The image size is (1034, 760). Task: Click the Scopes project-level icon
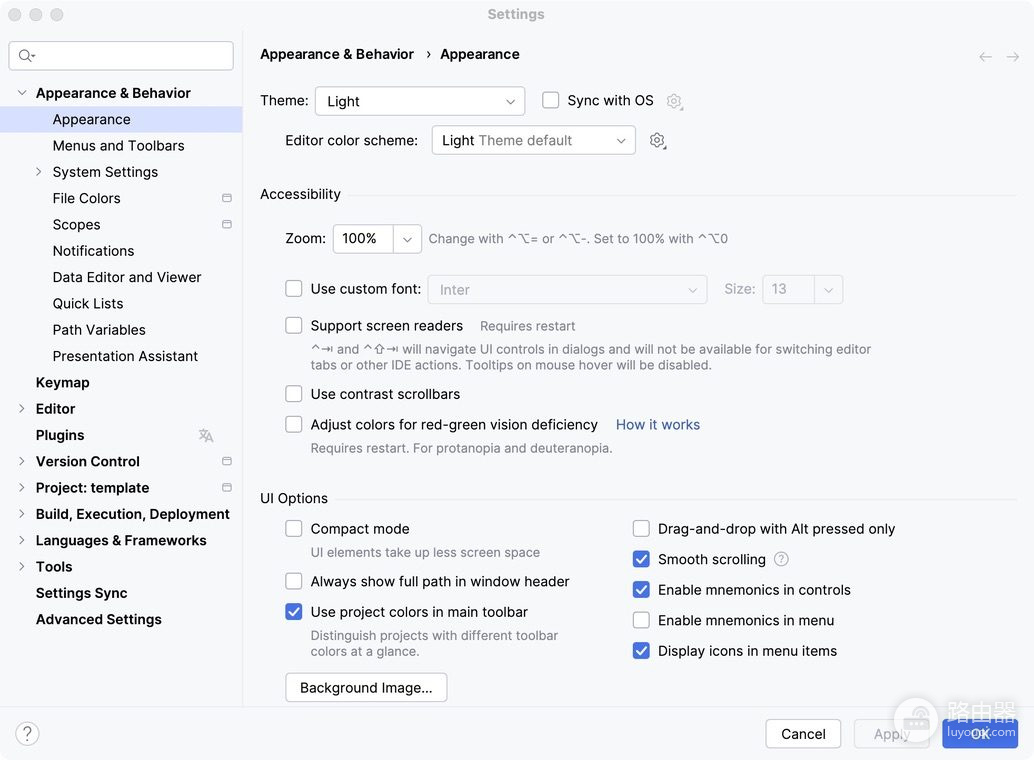[x=227, y=224]
